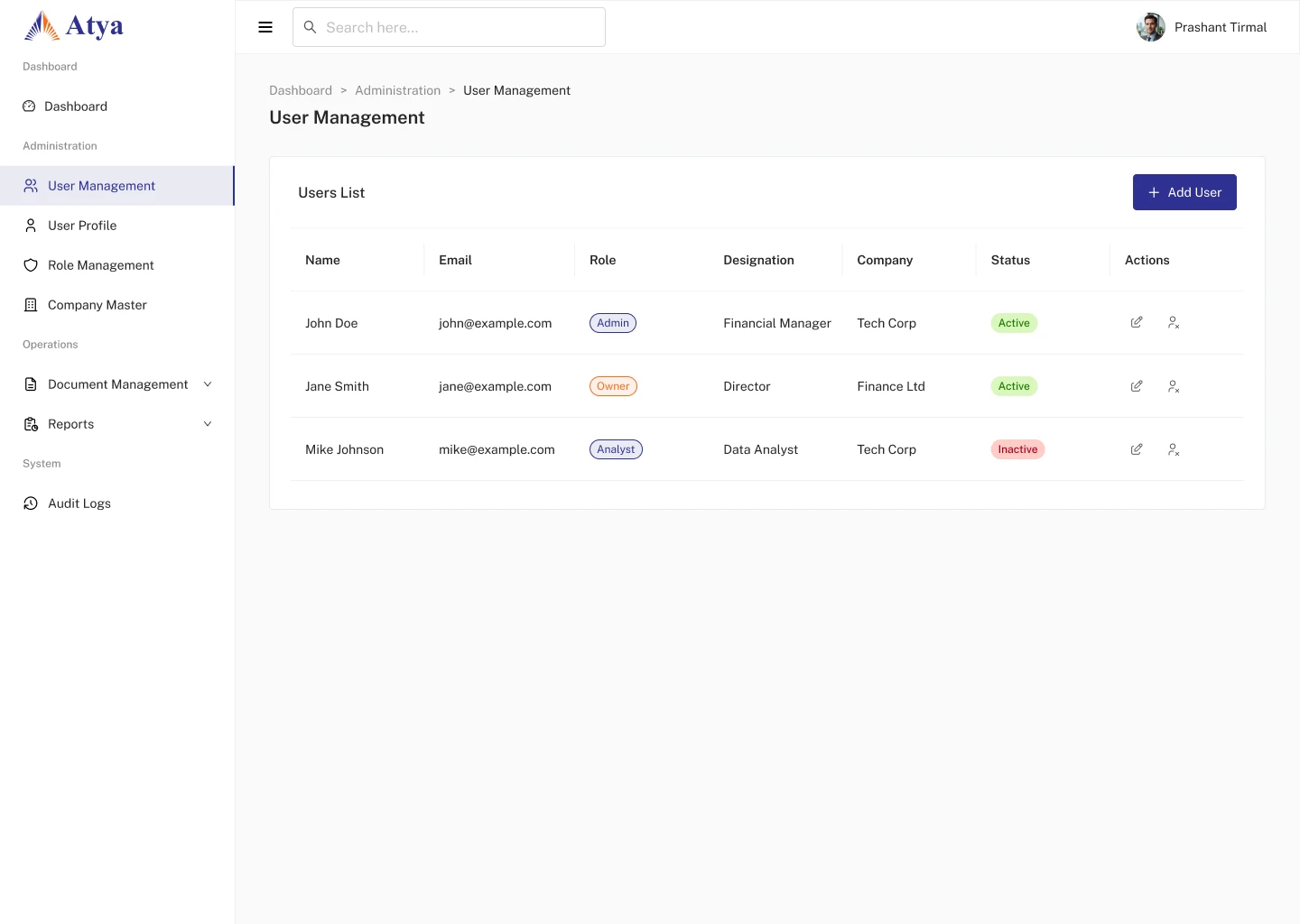Click the Add User button
1300x924 pixels.
(1184, 192)
